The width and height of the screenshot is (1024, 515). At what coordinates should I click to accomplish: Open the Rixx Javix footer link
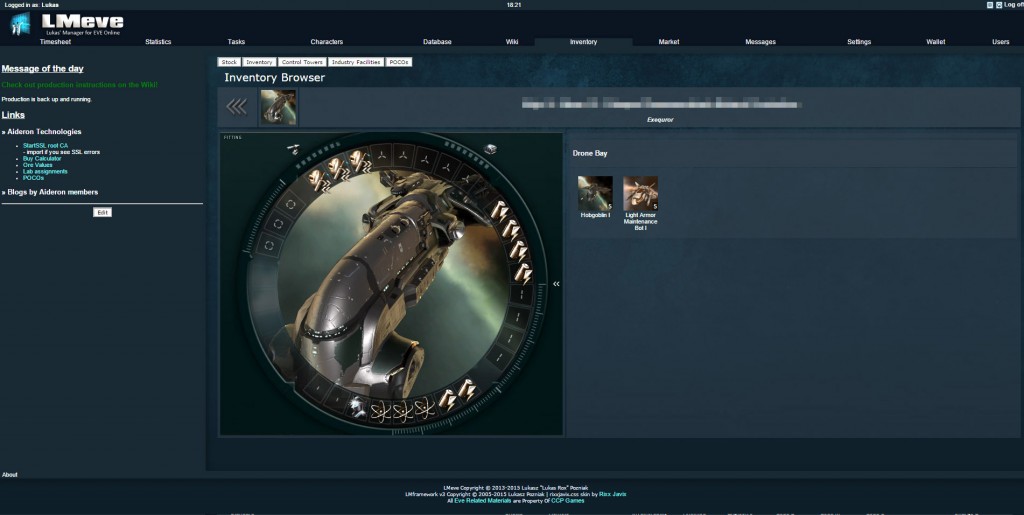click(613, 494)
